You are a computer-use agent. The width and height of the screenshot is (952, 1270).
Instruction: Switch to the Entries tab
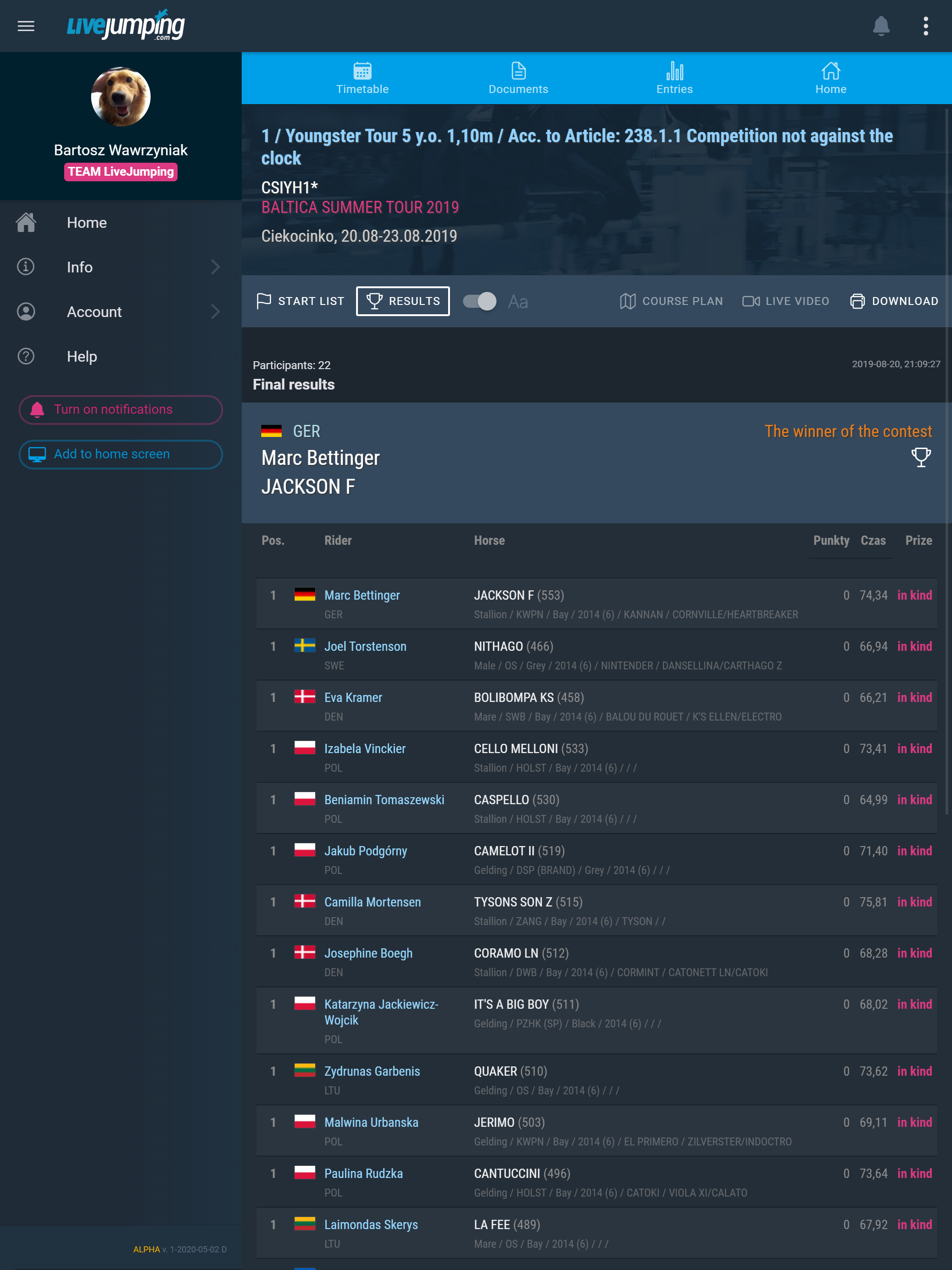pyautogui.click(x=674, y=78)
